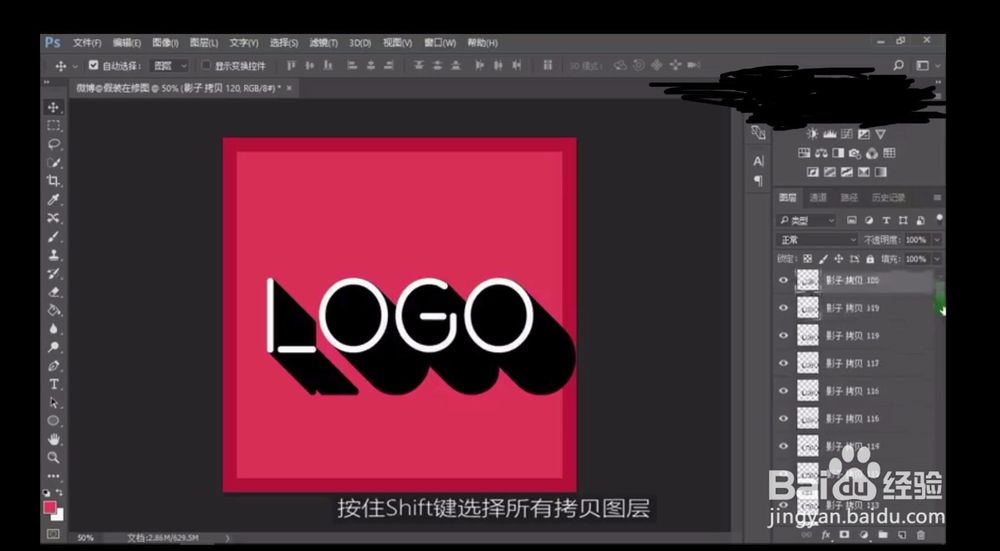The width and height of the screenshot is (1000, 551).
Task: Toggle lock transparent pixels icon
Action: 807,259
